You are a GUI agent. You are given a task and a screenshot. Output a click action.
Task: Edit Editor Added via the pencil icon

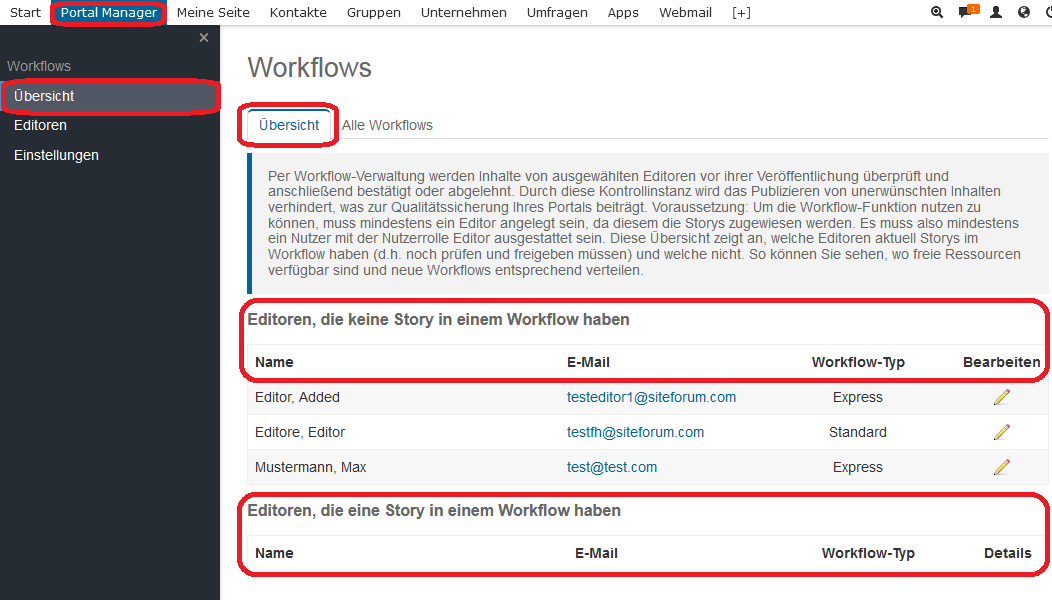coord(1002,396)
